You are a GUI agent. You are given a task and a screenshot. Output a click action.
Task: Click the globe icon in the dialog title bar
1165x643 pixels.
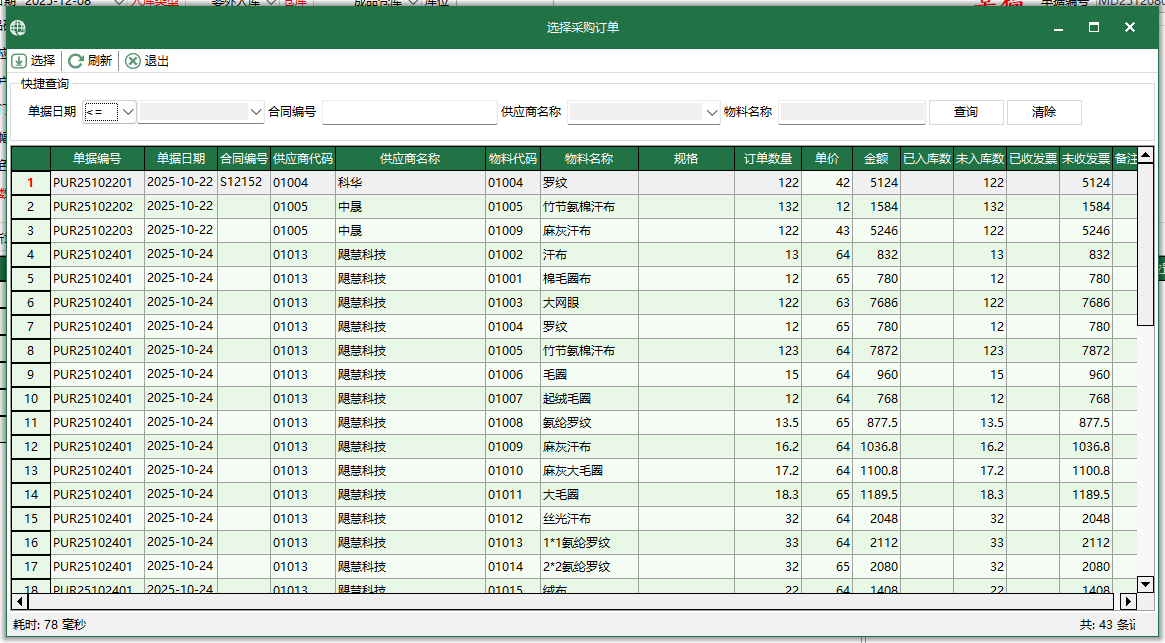point(17,28)
